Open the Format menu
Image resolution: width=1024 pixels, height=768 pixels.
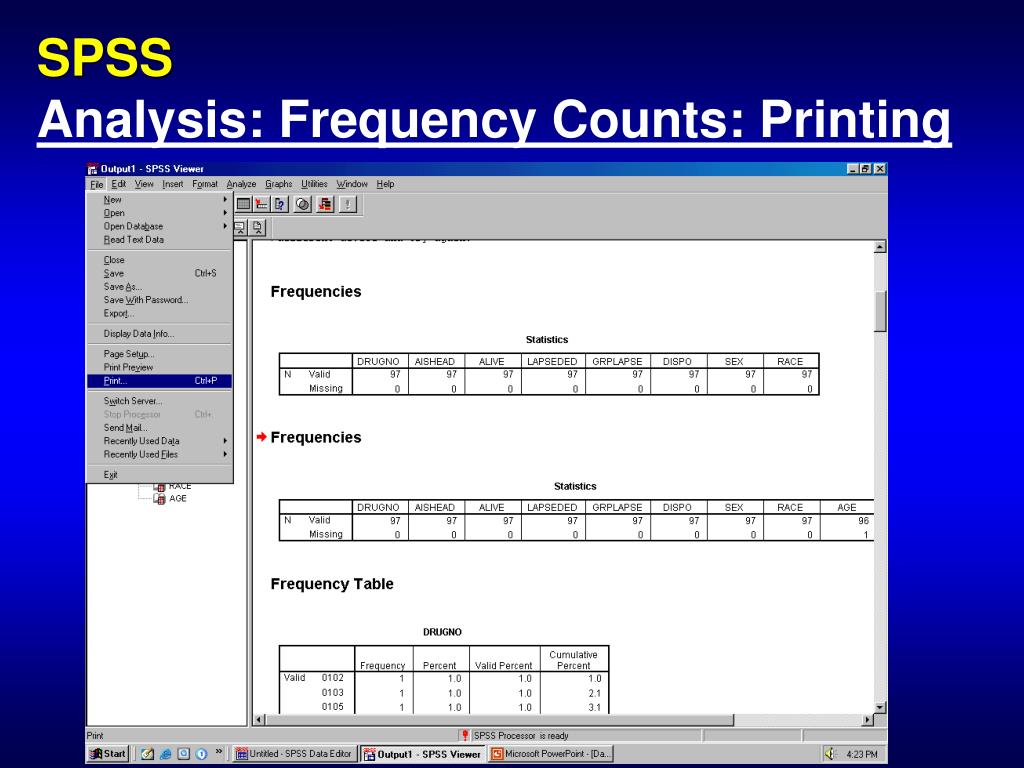[205, 184]
